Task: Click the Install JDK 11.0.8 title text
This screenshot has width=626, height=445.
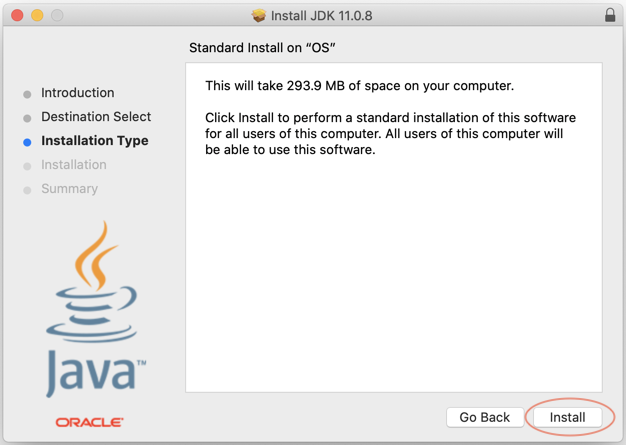Action: click(x=321, y=16)
